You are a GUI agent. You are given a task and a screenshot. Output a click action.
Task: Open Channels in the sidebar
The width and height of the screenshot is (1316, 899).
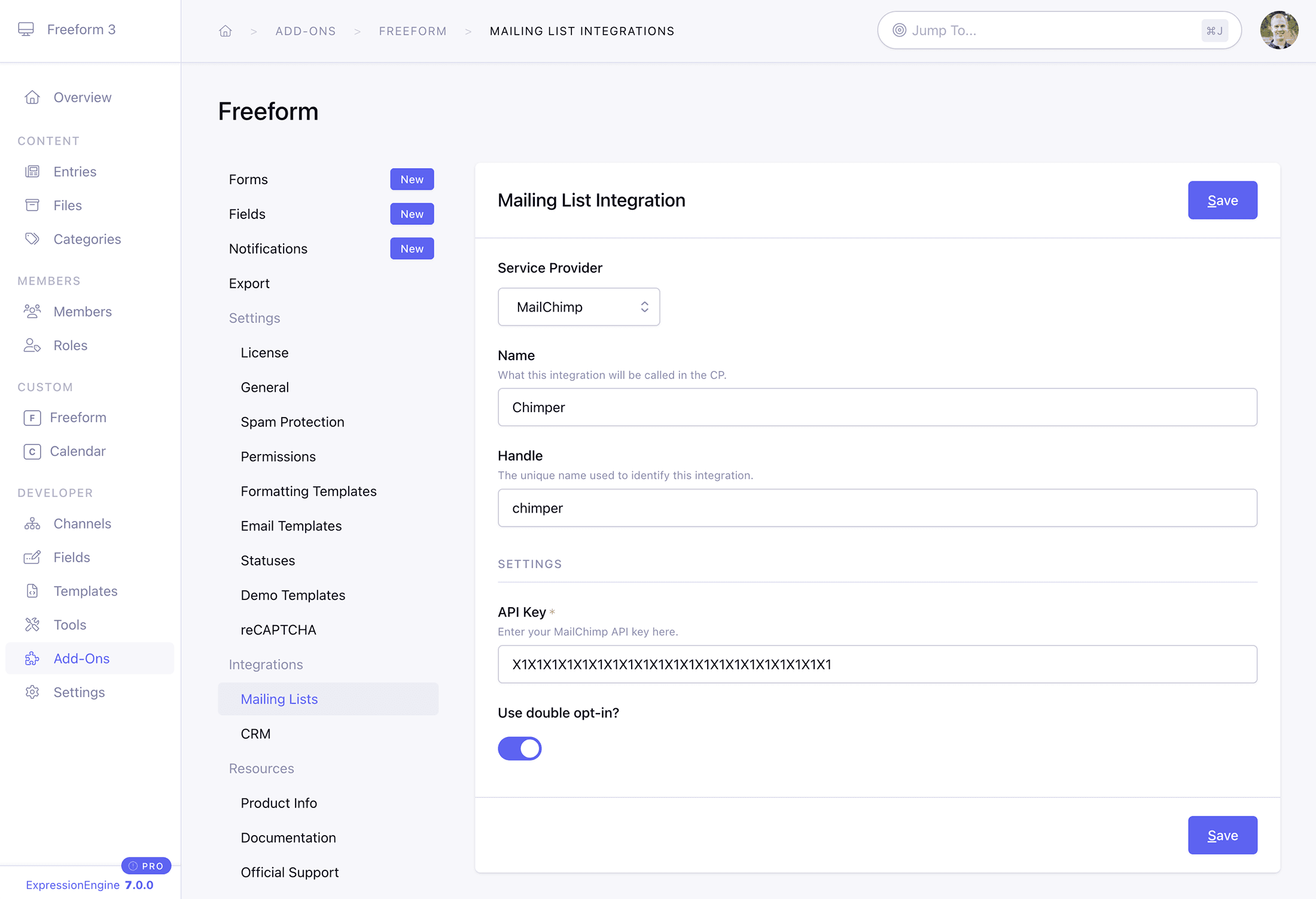(x=82, y=523)
